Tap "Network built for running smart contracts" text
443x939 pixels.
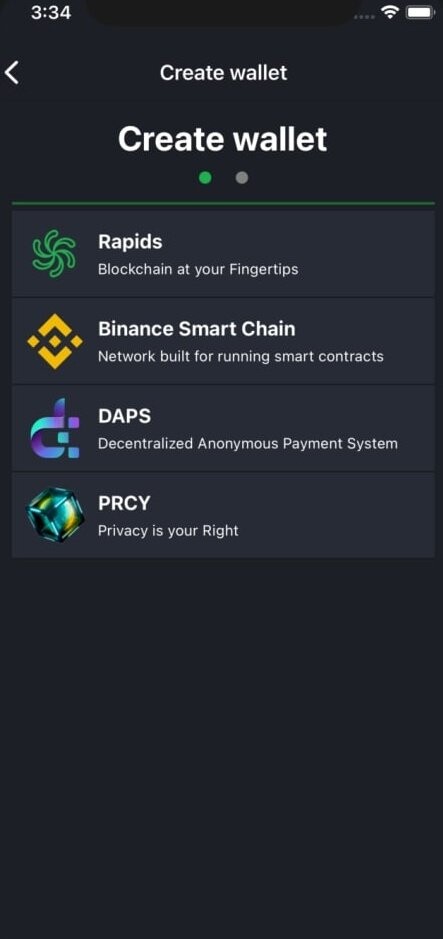241,356
